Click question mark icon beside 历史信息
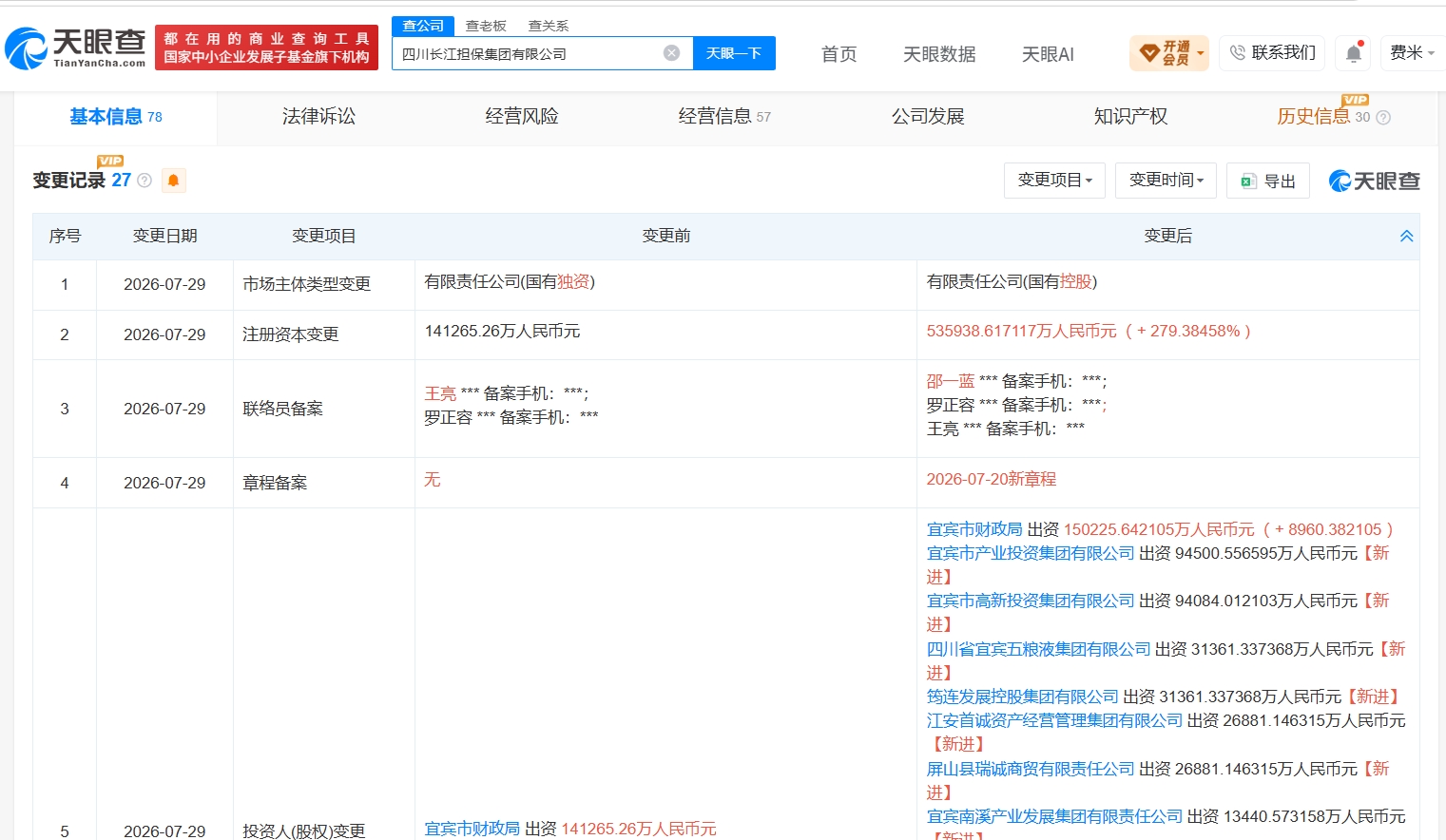The height and width of the screenshot is (840, 1446). (1383, 118)
